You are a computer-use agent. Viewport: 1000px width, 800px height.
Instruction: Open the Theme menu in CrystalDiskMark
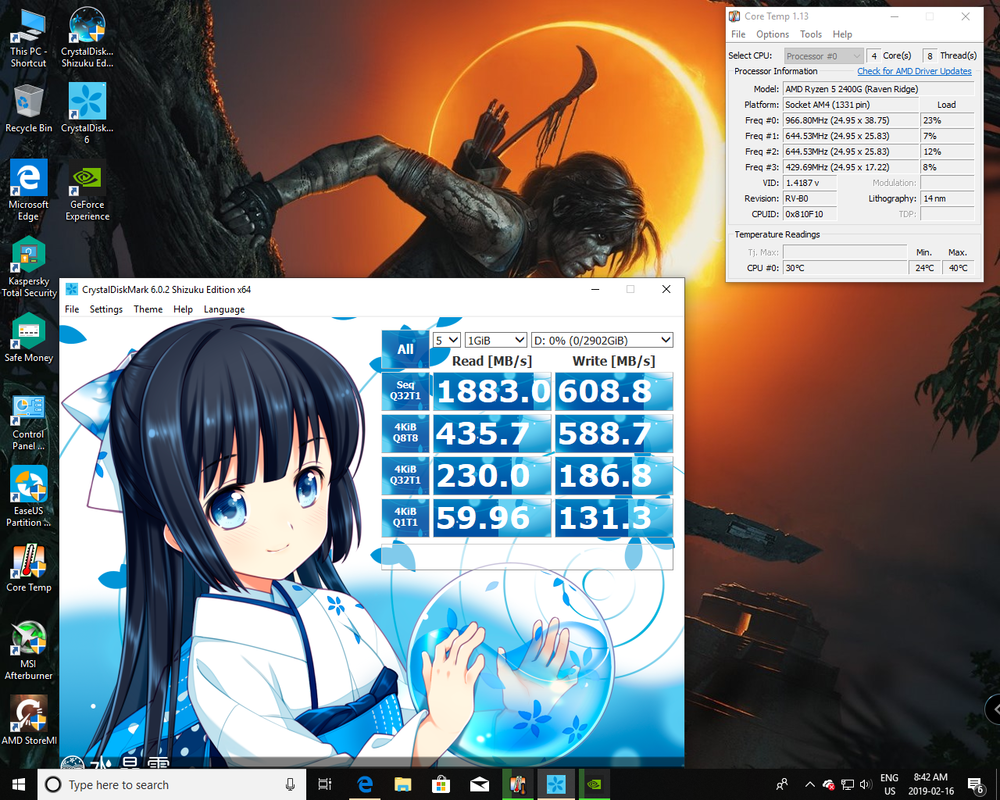[x=147, y=309]
